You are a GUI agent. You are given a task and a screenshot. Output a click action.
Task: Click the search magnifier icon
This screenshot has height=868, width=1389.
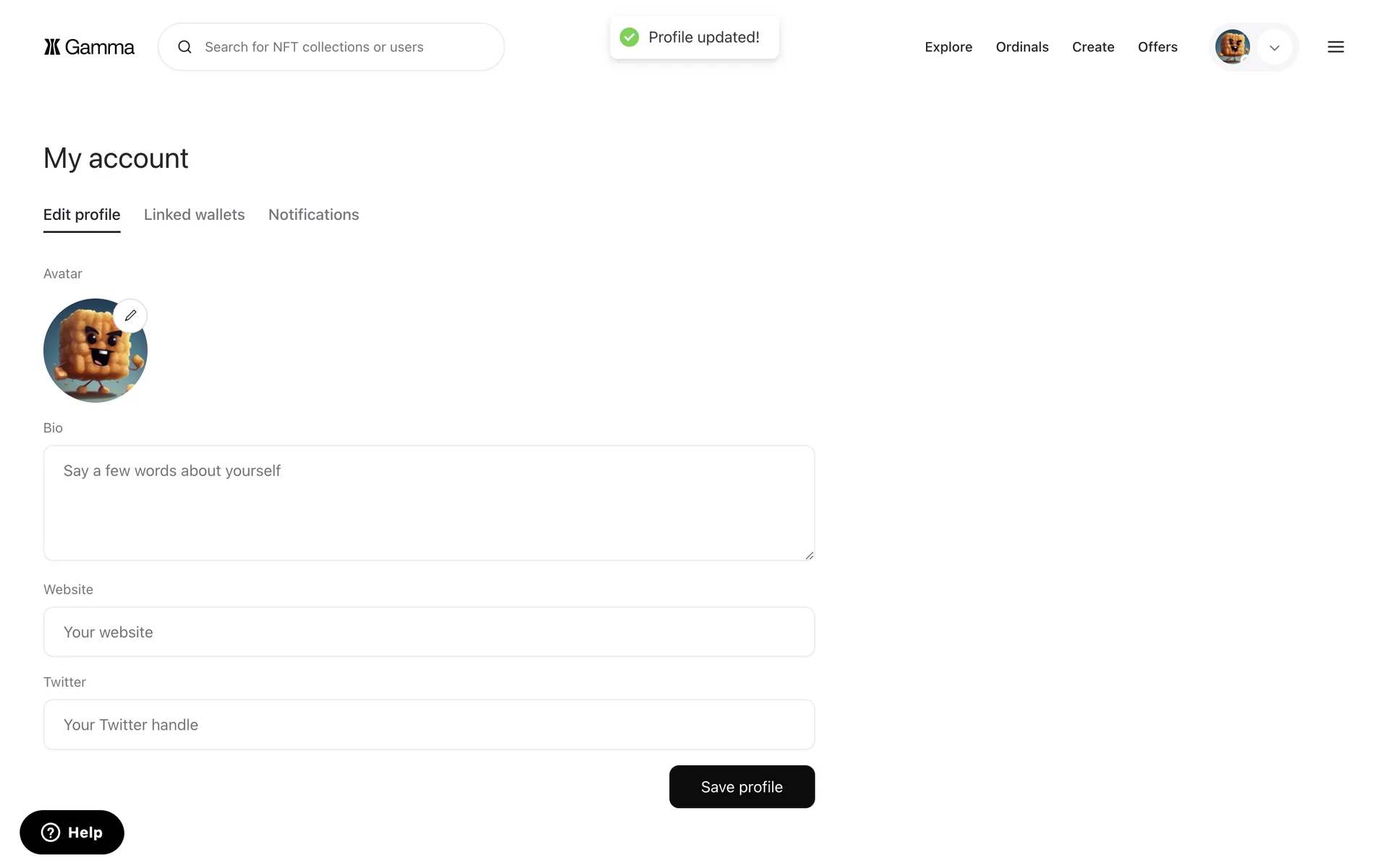pyautogui.click(x=184, y=47)
